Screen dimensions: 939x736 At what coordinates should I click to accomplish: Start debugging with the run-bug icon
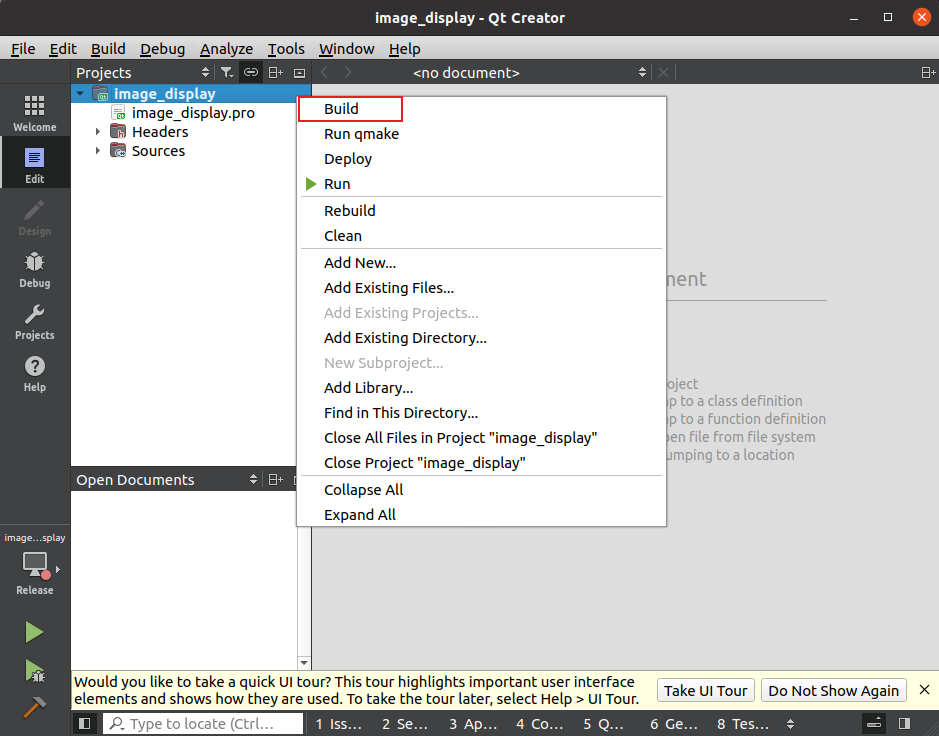pyautogui.click(x=34, y=671)
